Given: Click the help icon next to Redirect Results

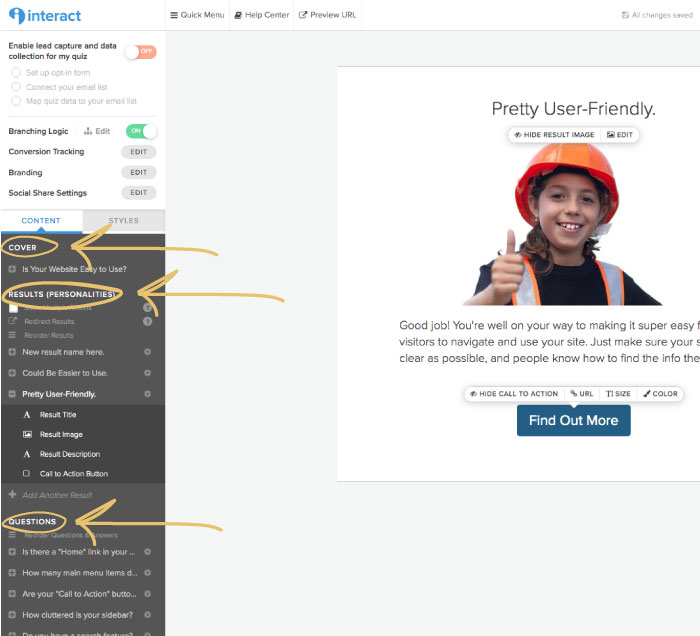Looking at the screenshot, I should click(147, 321).
